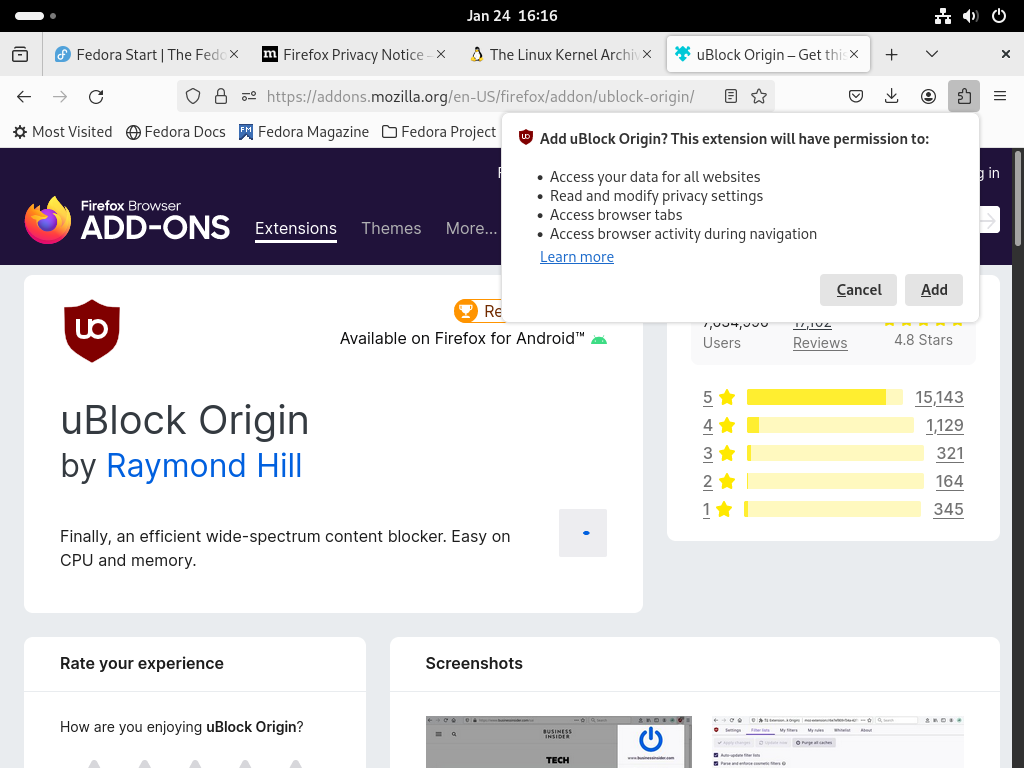Image resolution: width=1024 pixels, height=768 pixels.
Task: Click the 1-star rating bar
Action: coord(832,509)
